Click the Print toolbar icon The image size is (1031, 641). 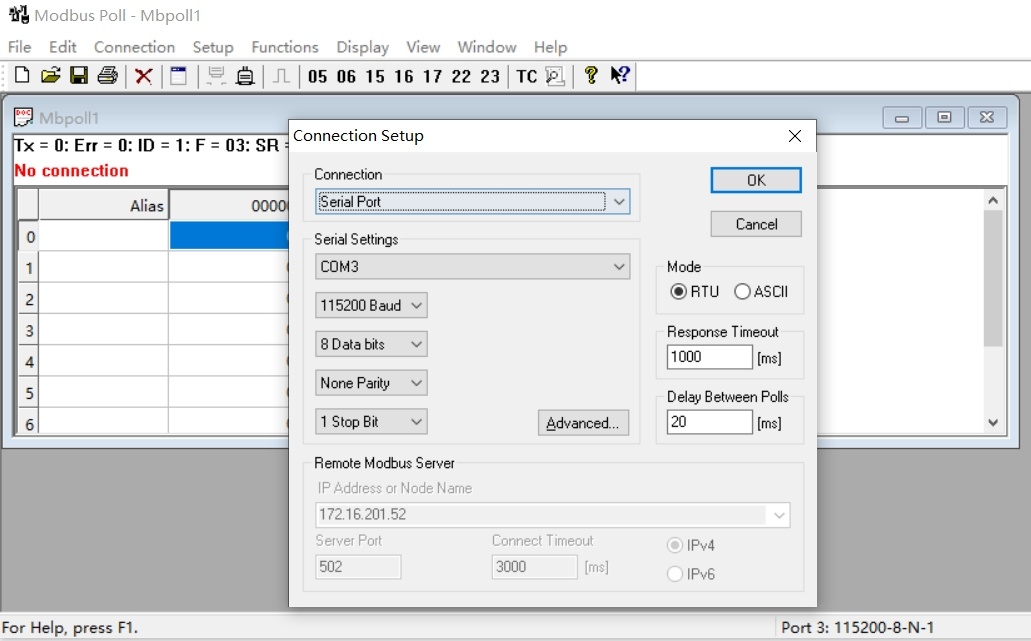coord(107,76)
